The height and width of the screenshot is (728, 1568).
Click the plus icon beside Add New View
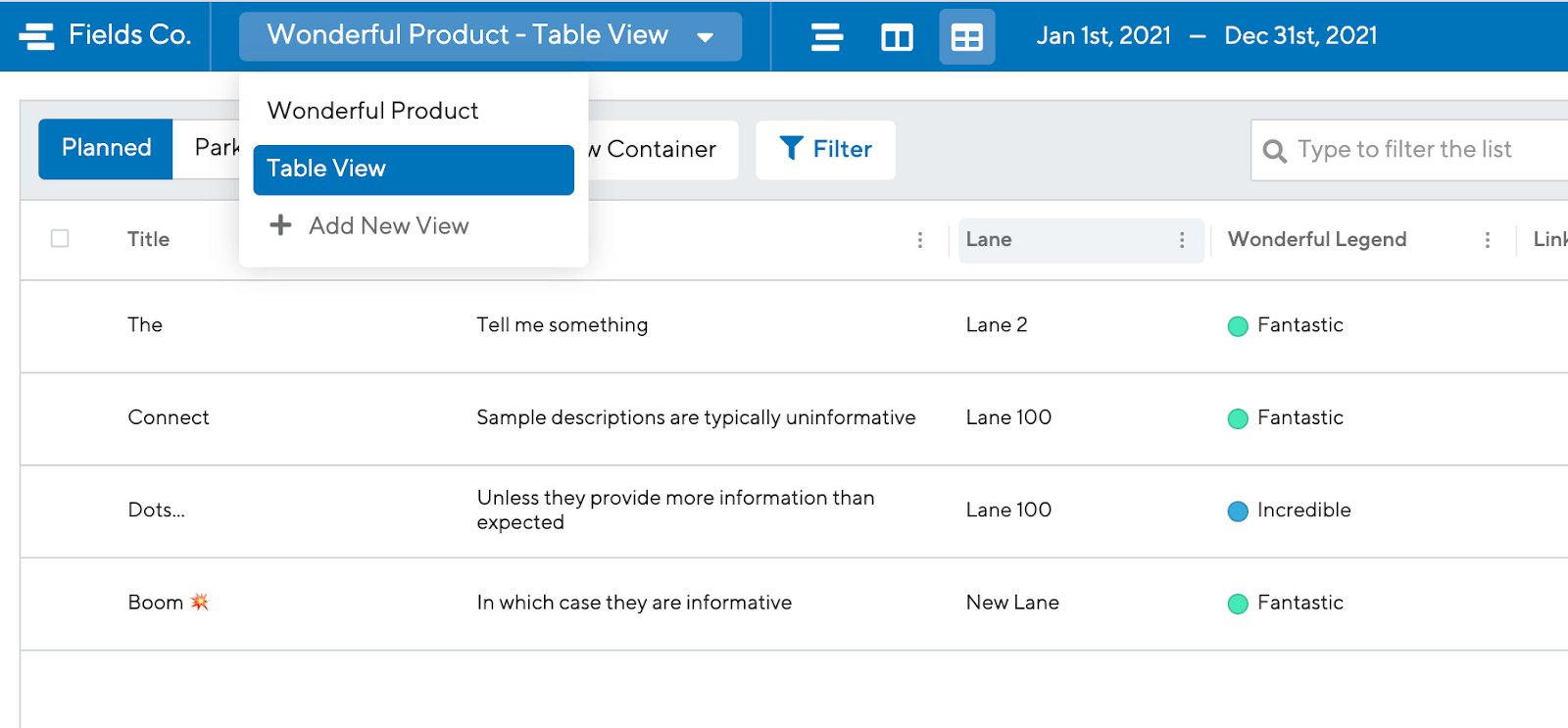[x=280, y=225]
